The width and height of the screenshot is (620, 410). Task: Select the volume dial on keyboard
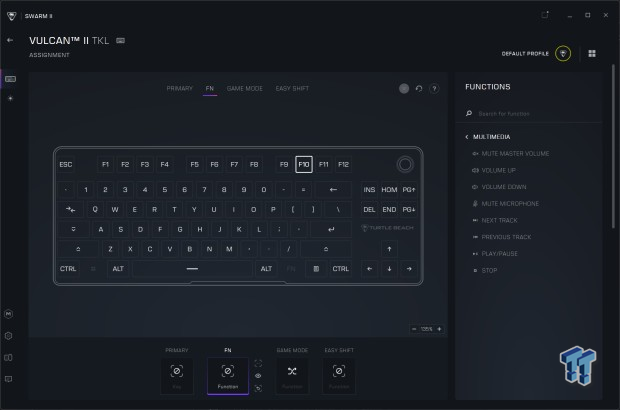[x=405, y=164]
